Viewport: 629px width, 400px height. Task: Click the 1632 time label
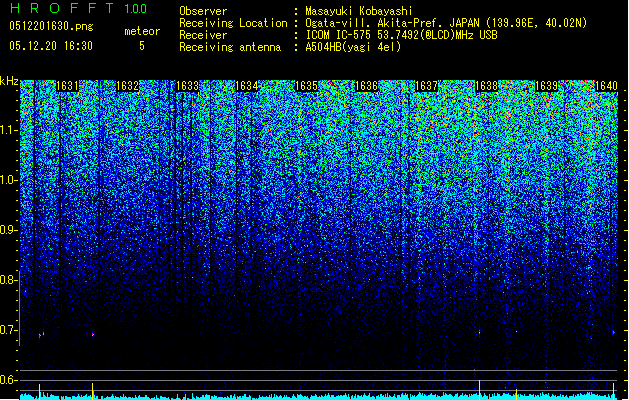point(127,86)
